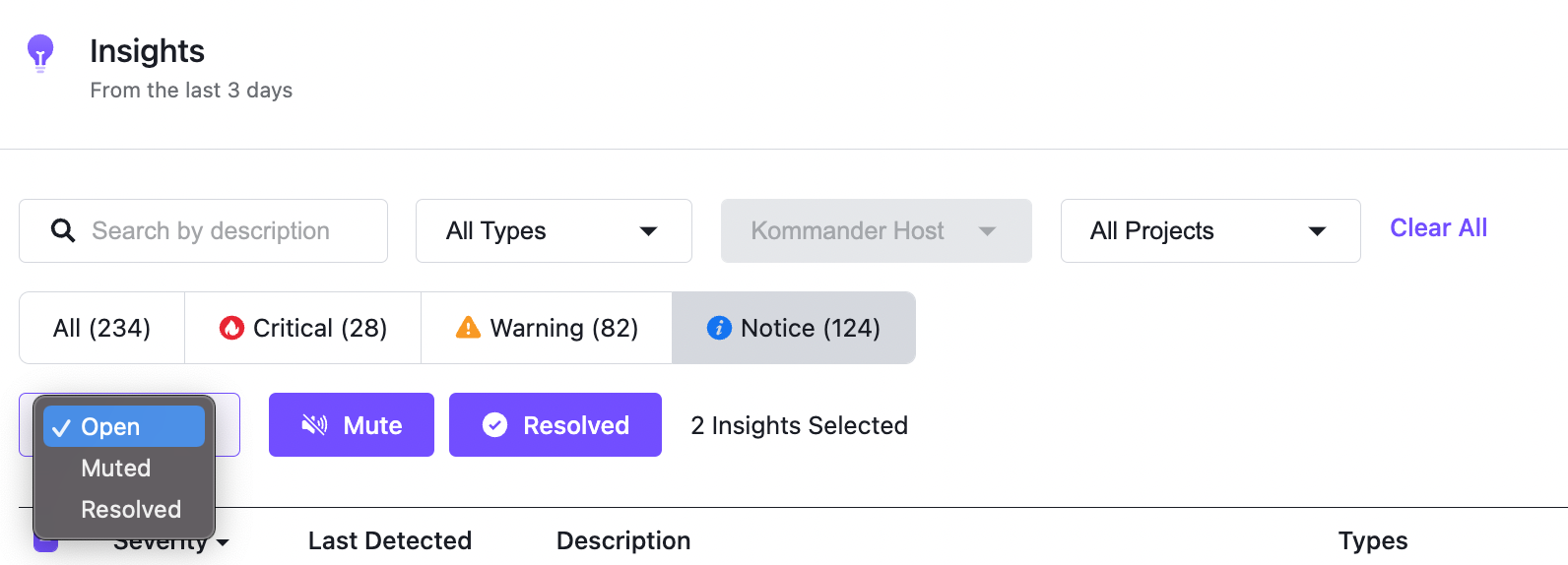This screenshot has width=1568, height=565.
Task: Click the checkmark beside the Open option
Action: tap(61, 427)
